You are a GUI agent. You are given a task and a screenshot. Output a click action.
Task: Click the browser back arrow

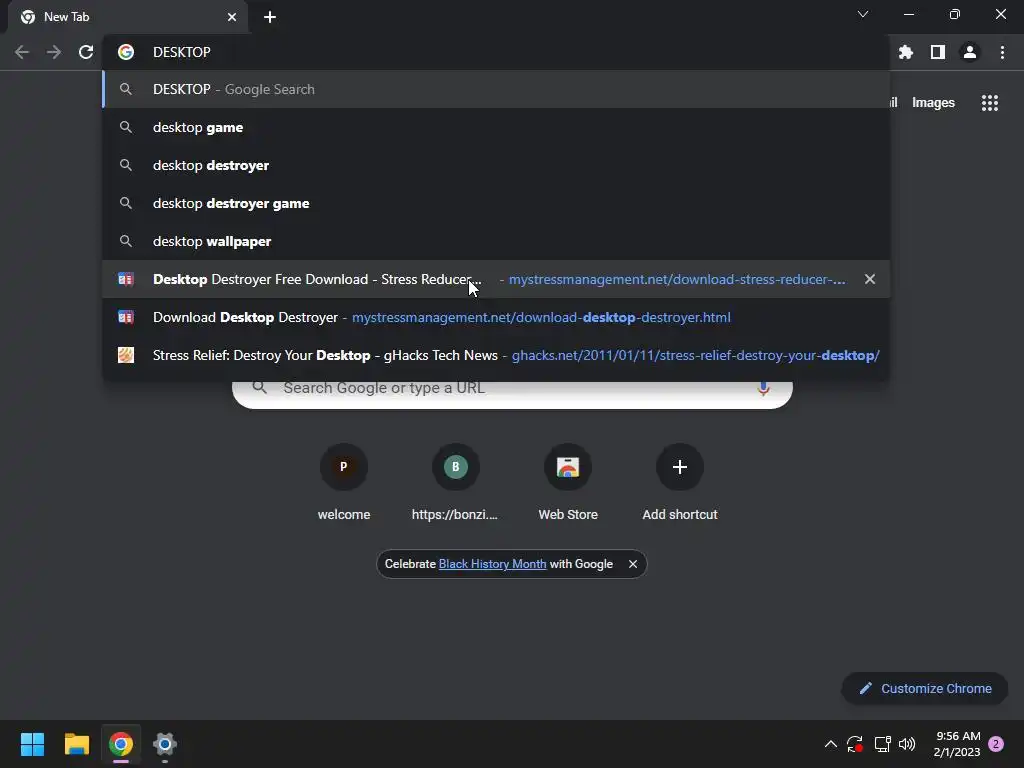click(x=22, y=52)
